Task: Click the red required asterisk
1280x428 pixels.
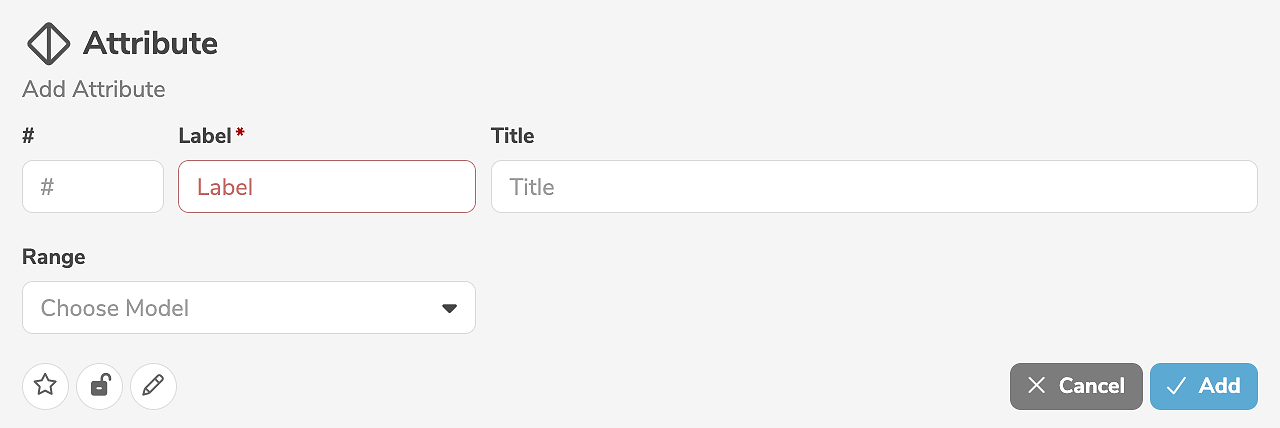Action: 240,134
